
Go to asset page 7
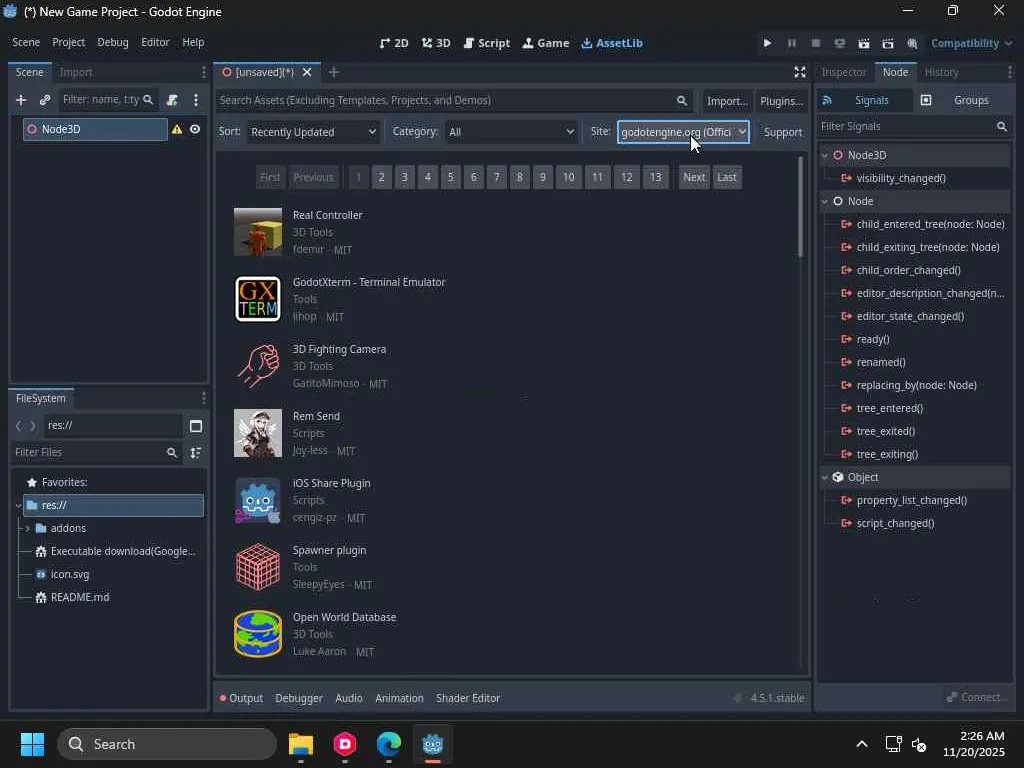496,177
